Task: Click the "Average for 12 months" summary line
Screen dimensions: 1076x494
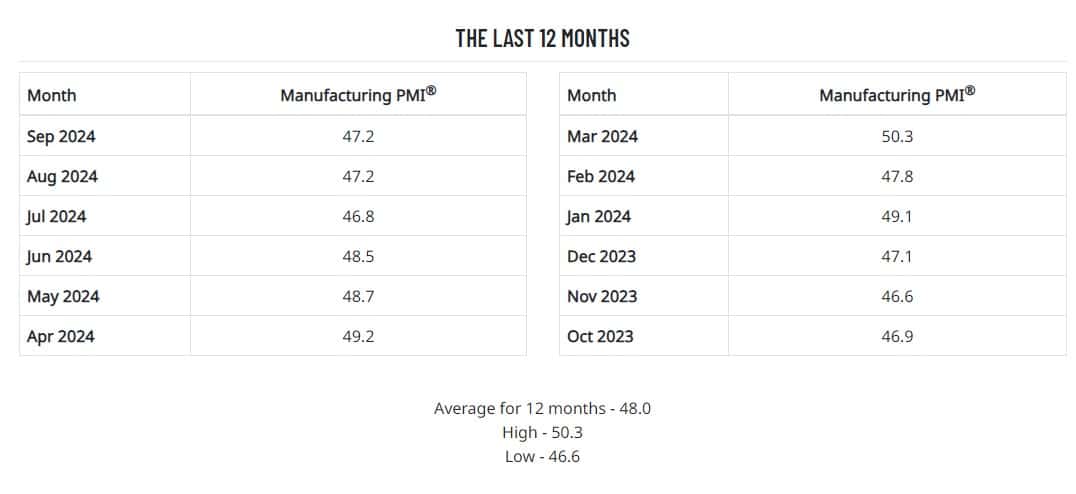Action: point(542,408)
